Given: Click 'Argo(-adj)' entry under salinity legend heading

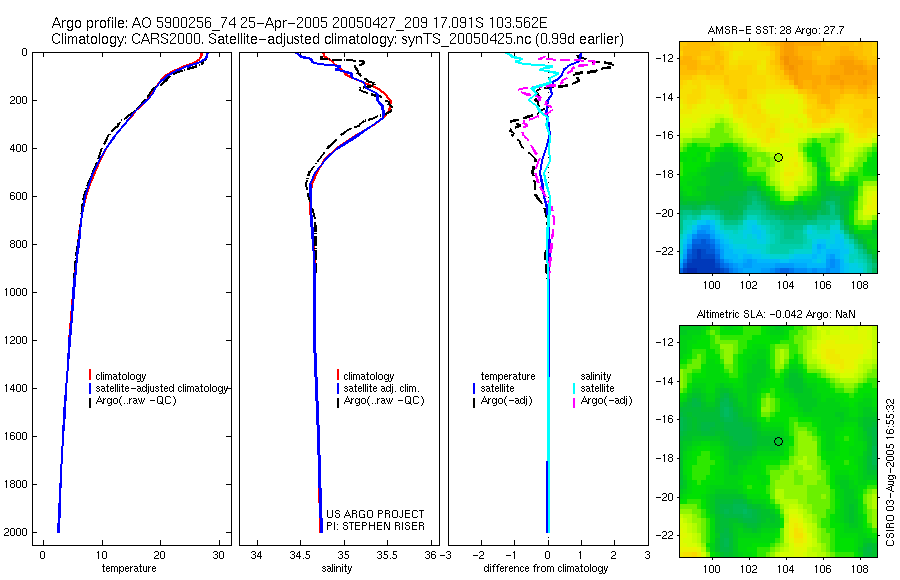Looking at the screenshot, I should 606,401.
